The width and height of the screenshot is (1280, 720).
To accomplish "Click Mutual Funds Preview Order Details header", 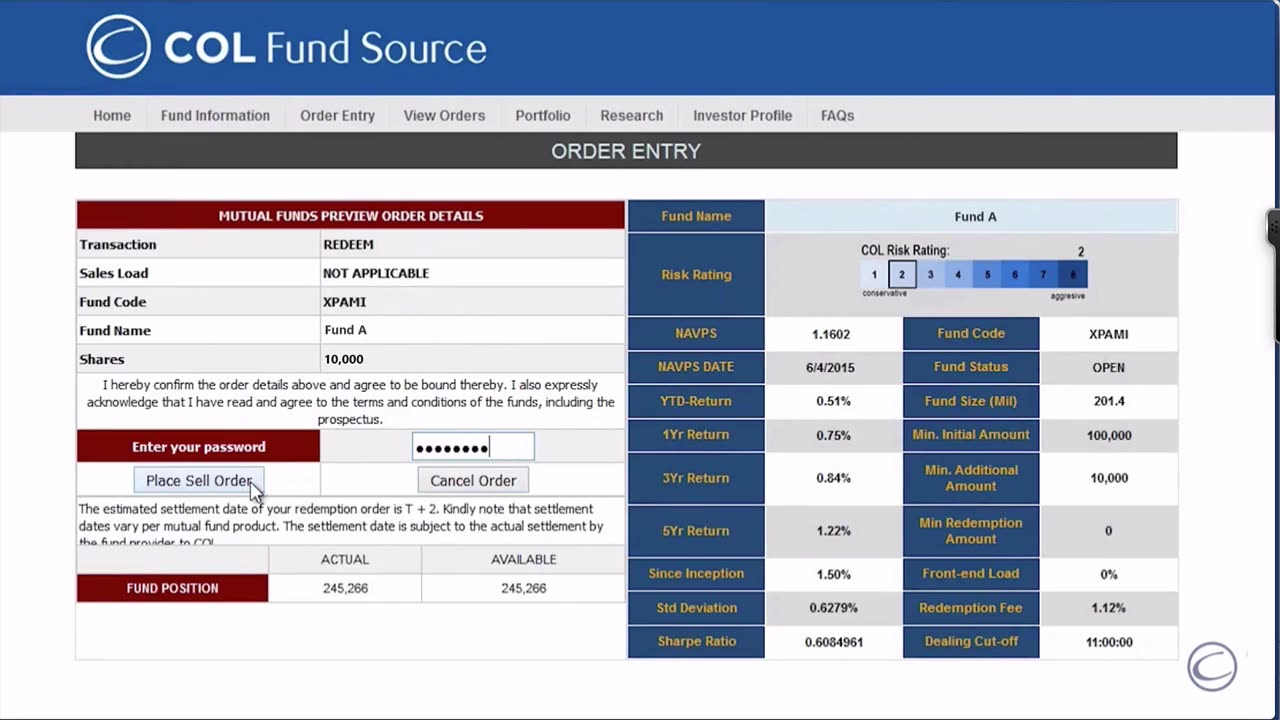I will pyautogui.click(x=351, y=215).
